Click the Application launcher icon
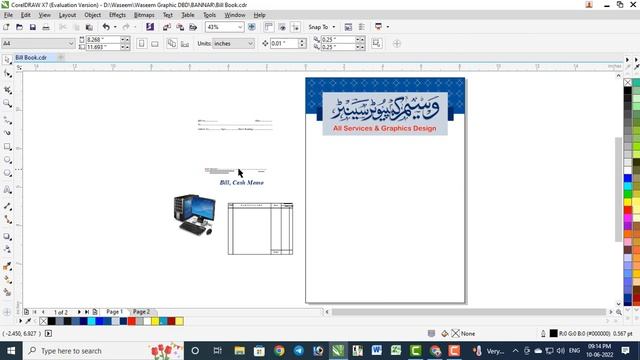 [378, 27]
